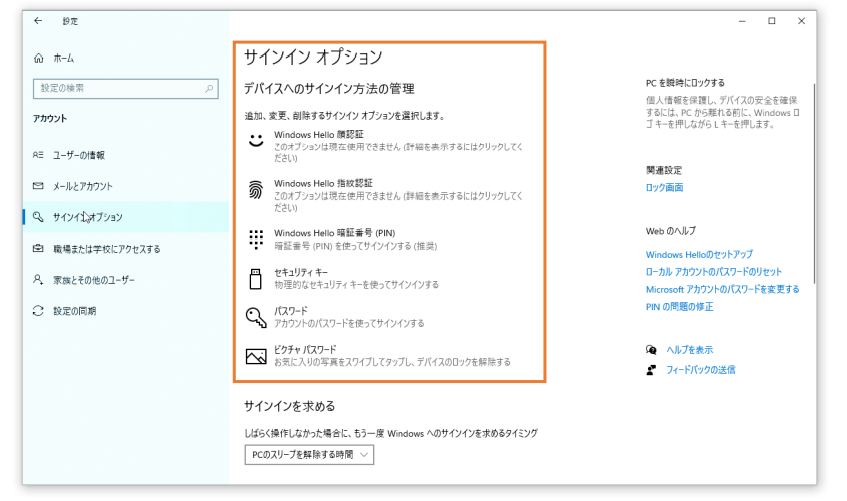Open 設定の同期 page

[126, 311]
